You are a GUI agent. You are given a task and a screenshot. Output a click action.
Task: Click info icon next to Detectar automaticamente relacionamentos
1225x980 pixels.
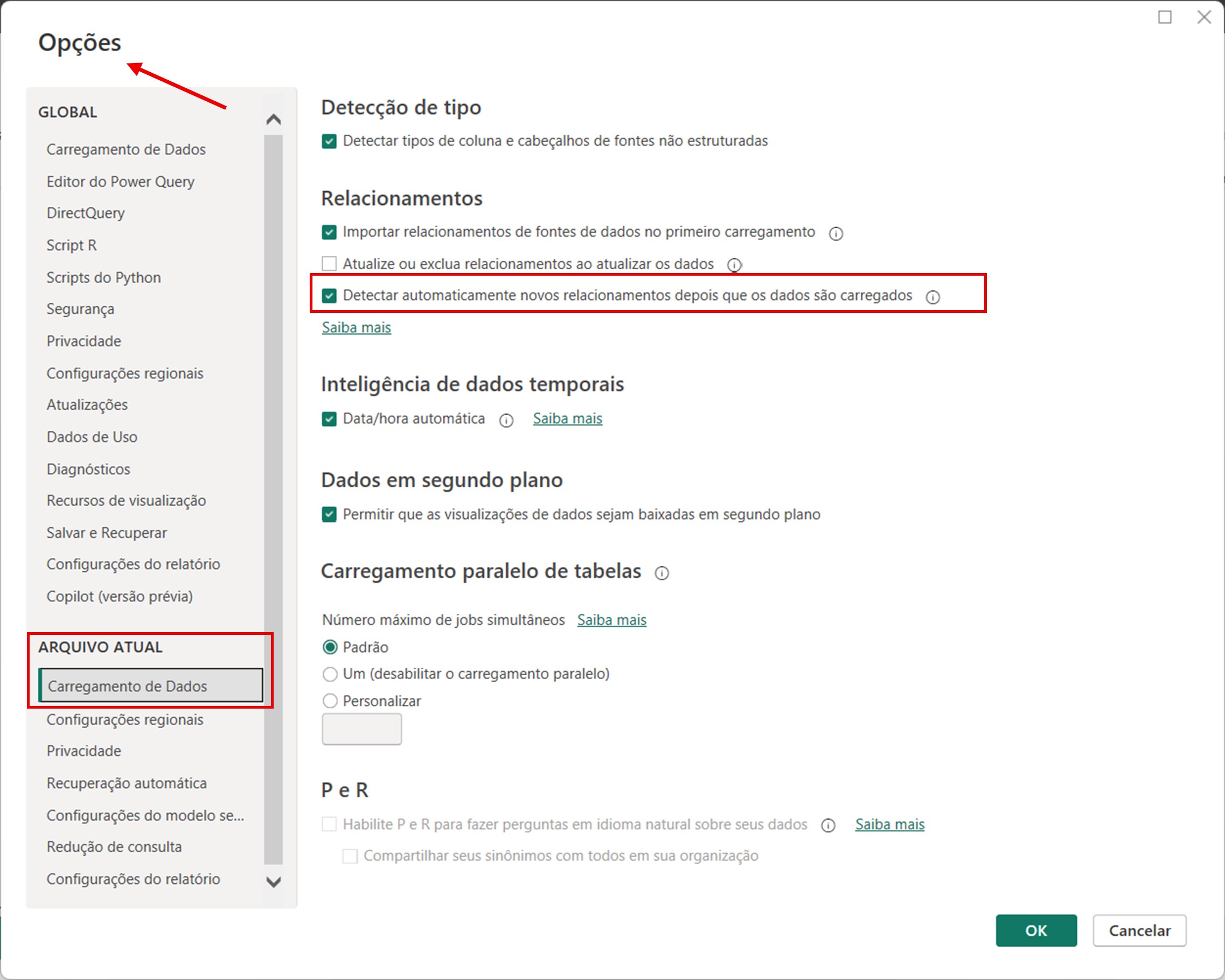click(x=932, y=297)
